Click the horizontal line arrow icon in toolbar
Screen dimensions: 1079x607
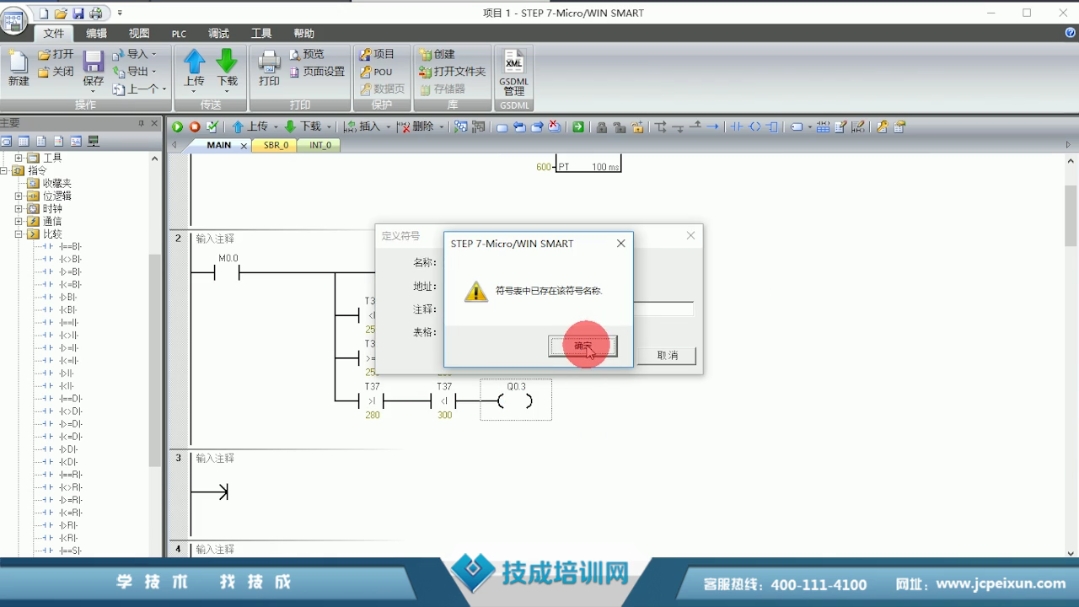point(713,127)
